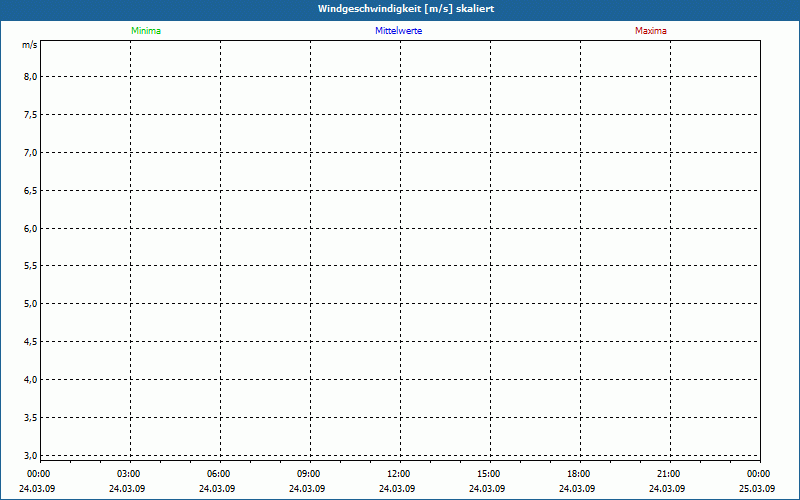800x500 pixels.
Task: Click the m/s axis unit label
Action: (30, 45)
